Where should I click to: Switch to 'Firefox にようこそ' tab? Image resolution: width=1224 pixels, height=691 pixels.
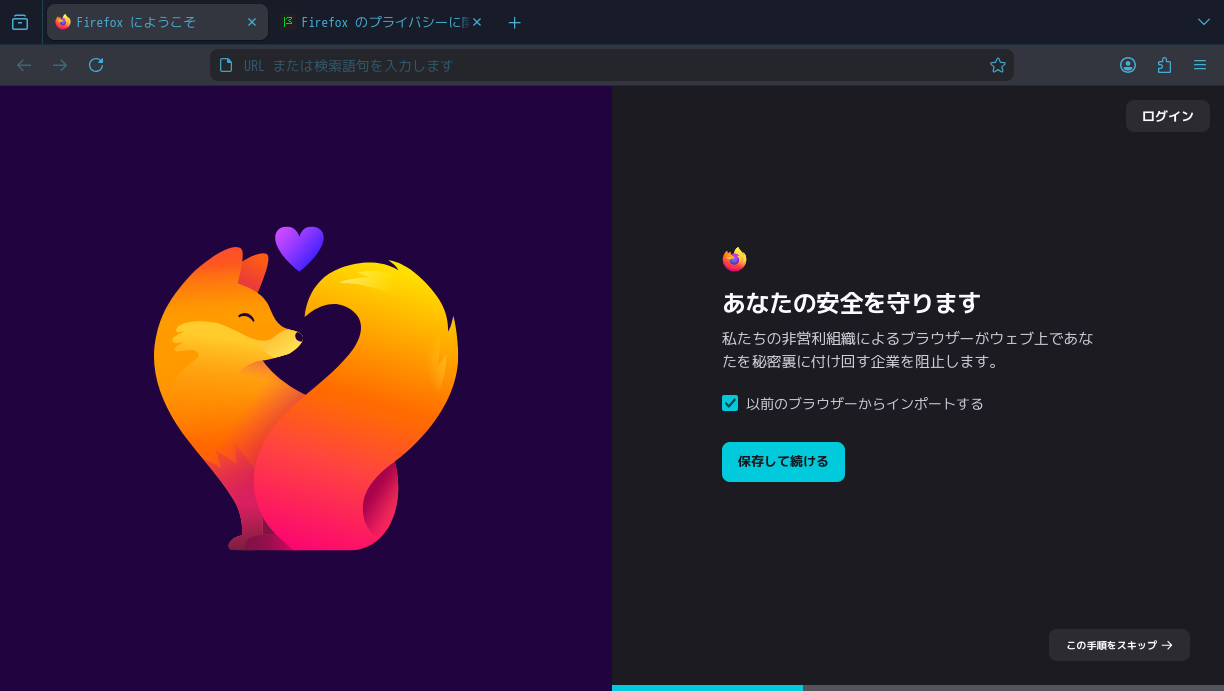pyautogui.click(x=157, y=22)
